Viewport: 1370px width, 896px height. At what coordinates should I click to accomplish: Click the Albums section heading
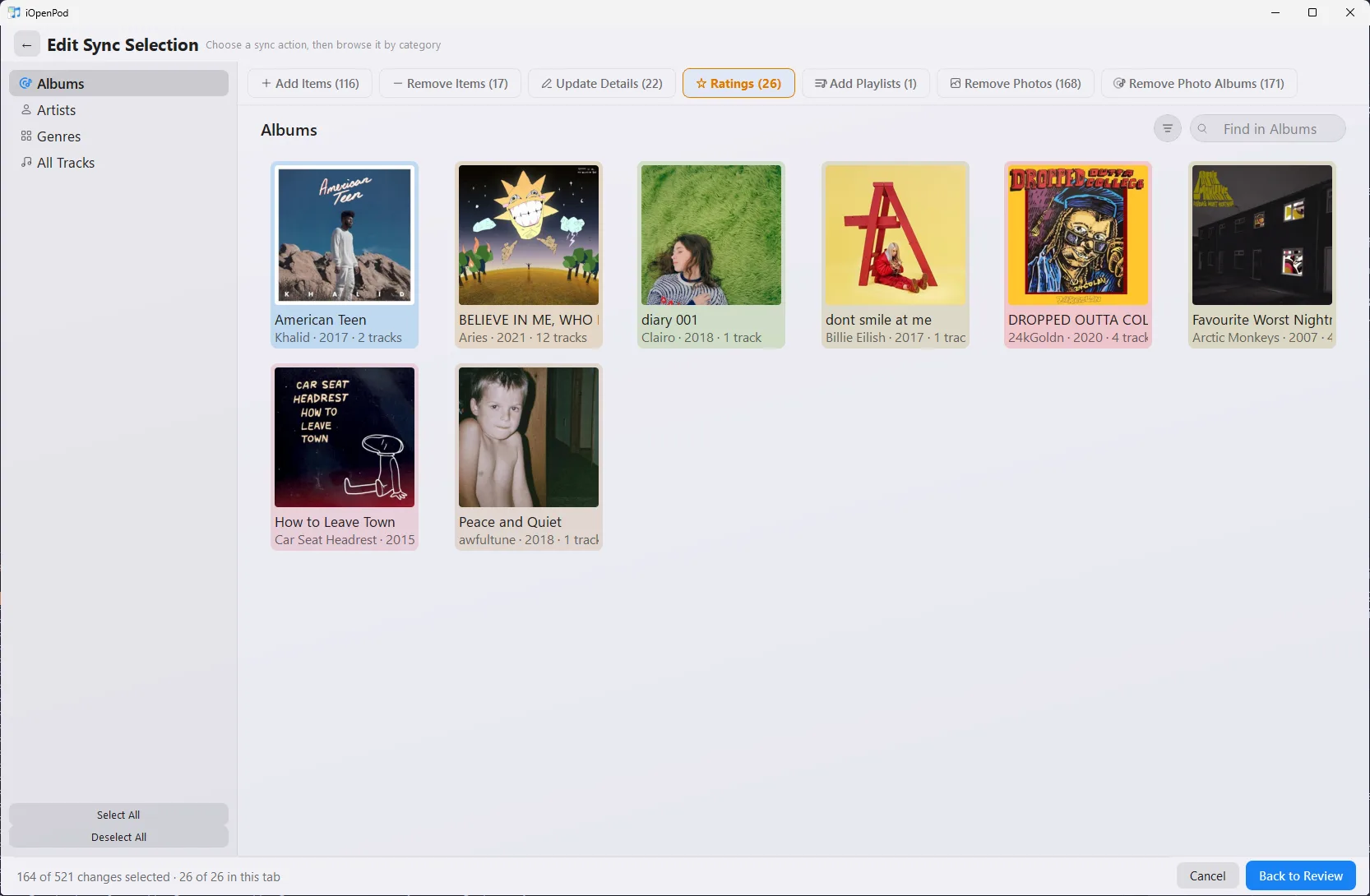[289, 130]
